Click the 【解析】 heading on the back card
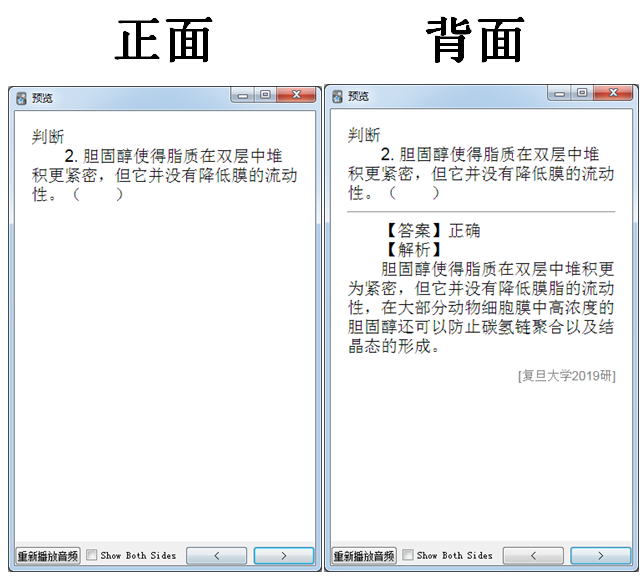The image size is (642, 577). [x=414, y=249]
